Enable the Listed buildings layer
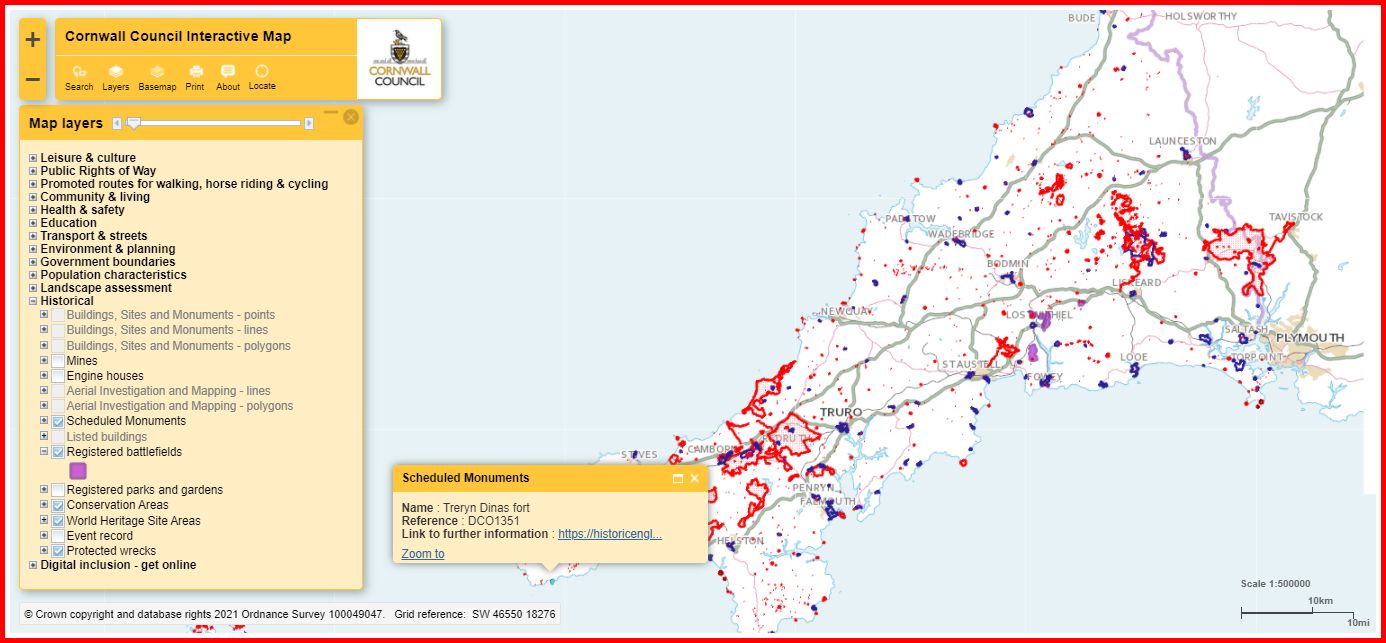Image resolution: width=1386 pixels, height=643 pixels. click(x=58, y=436)
